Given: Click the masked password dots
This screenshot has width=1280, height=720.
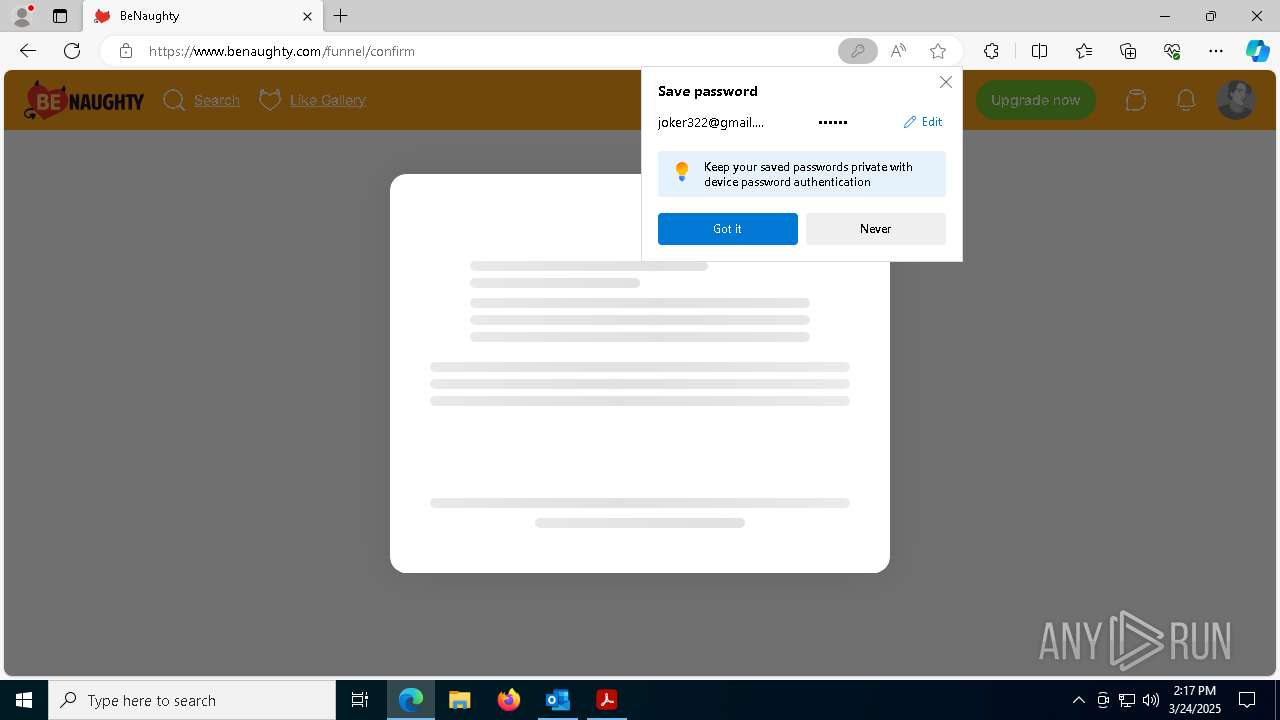Looking at the screenshot, I should 832,122.
